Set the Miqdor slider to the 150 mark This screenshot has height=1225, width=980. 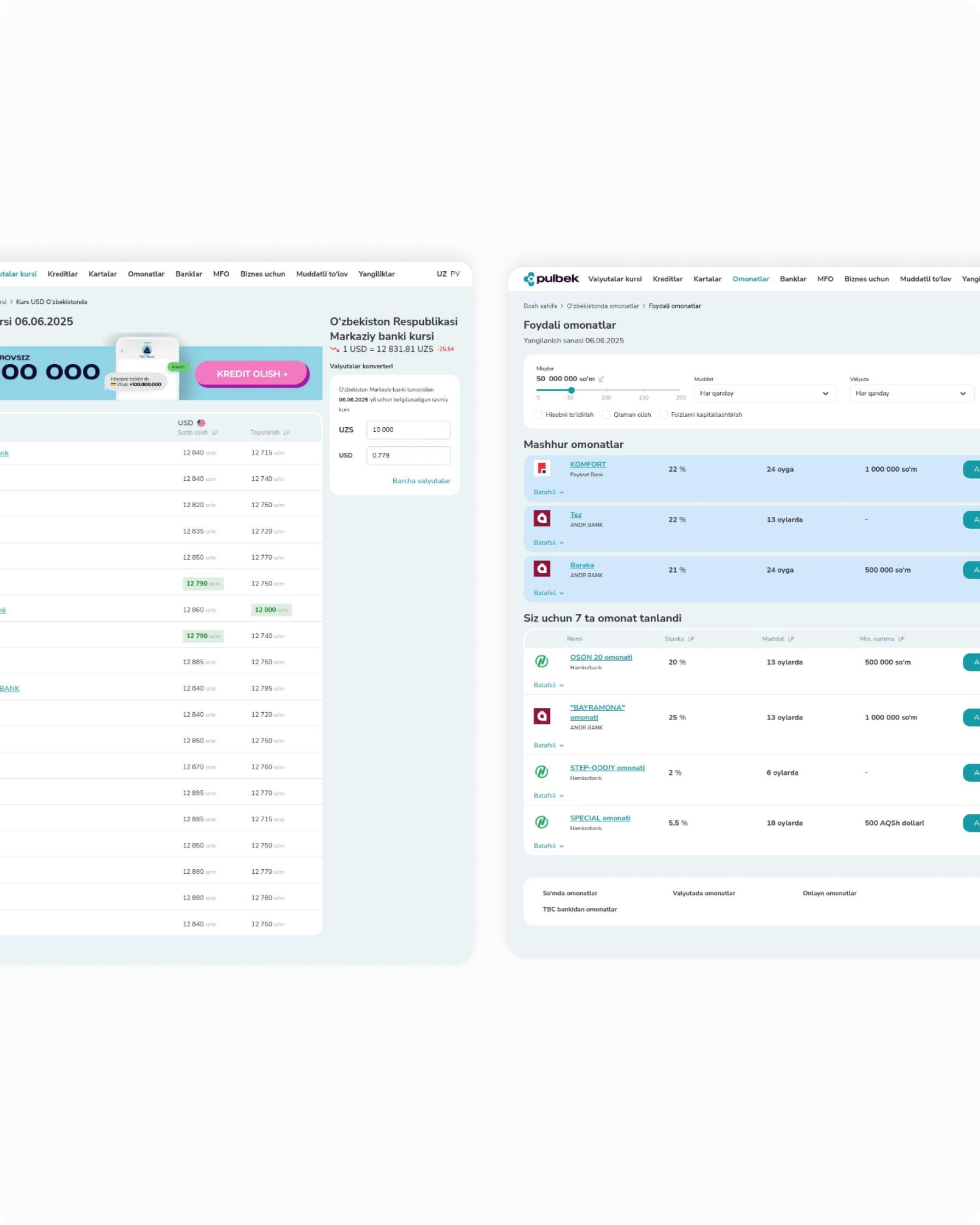pos(644,390)
